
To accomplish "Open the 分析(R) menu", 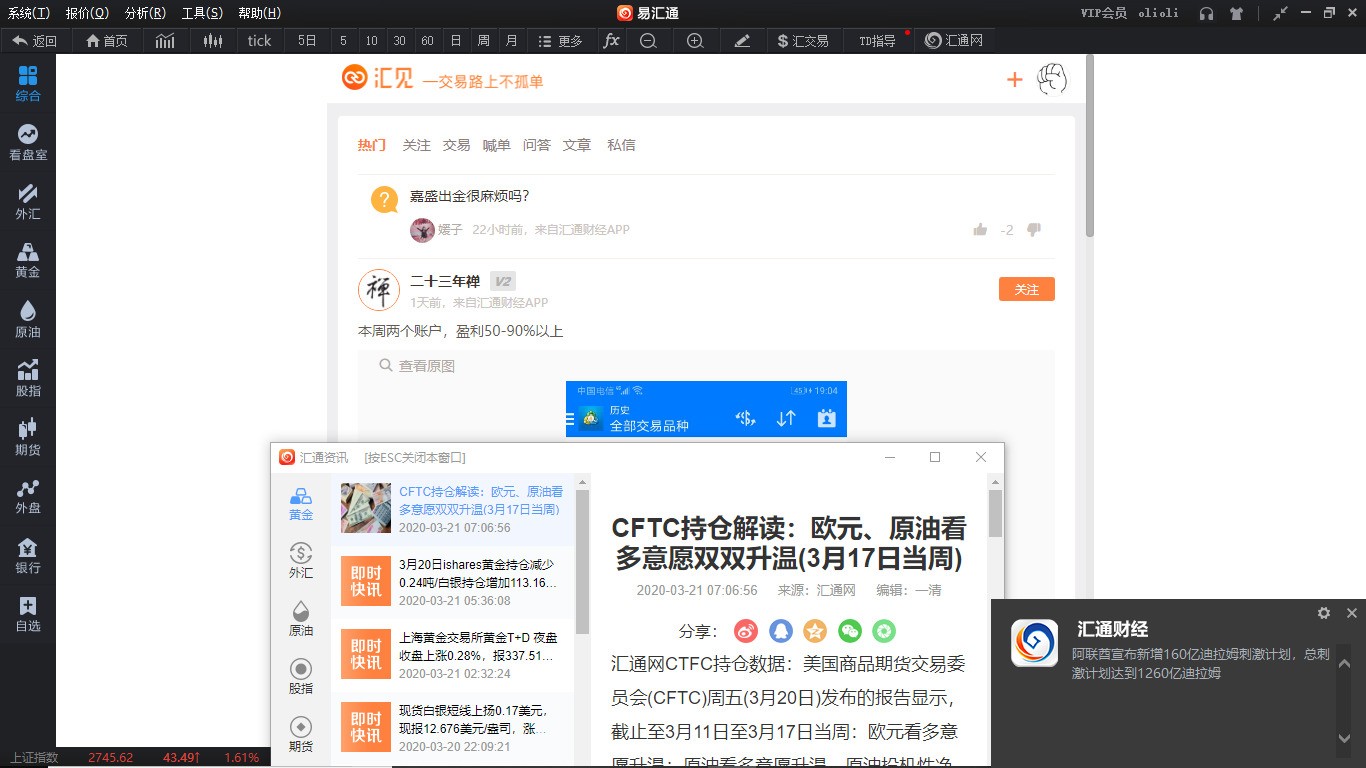I will 145,13.
